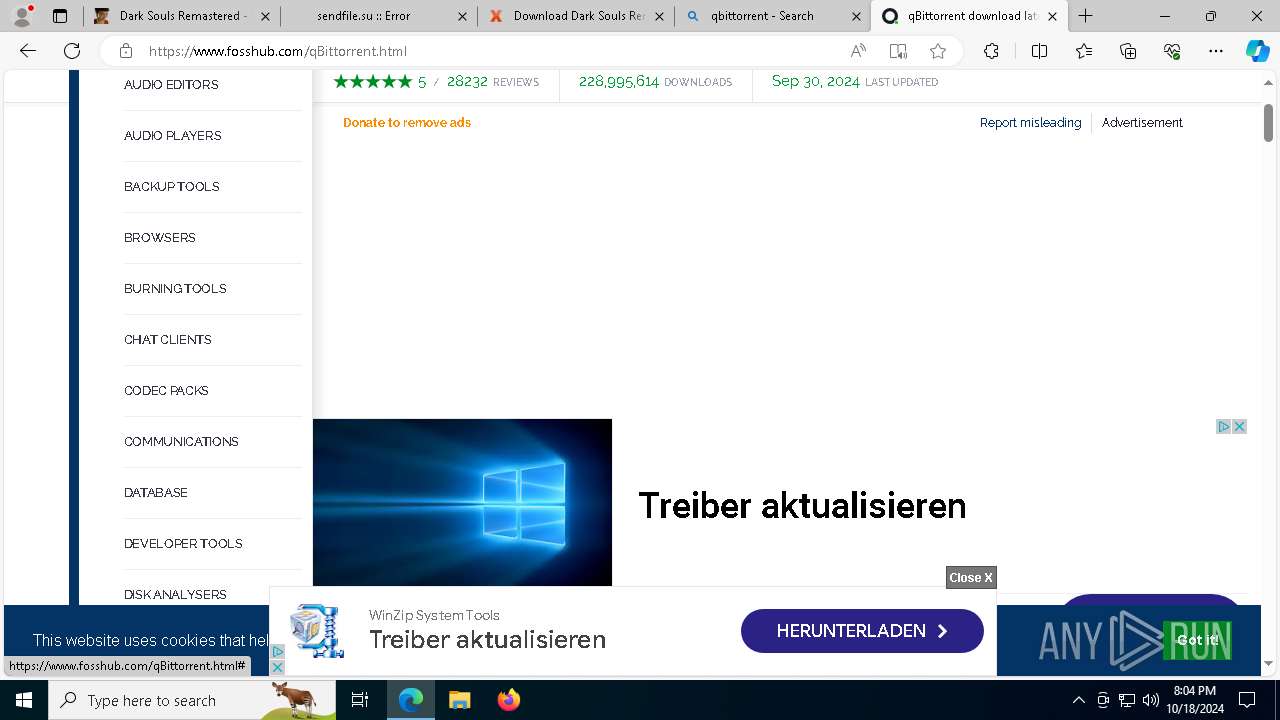
Task: Open the DEVELOPER TOOLS category
Action: click(183, 544)
